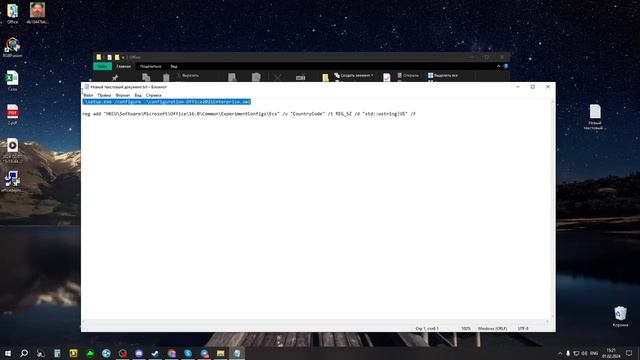Click Выделить все in Explorer ribbon

[443, 76]
